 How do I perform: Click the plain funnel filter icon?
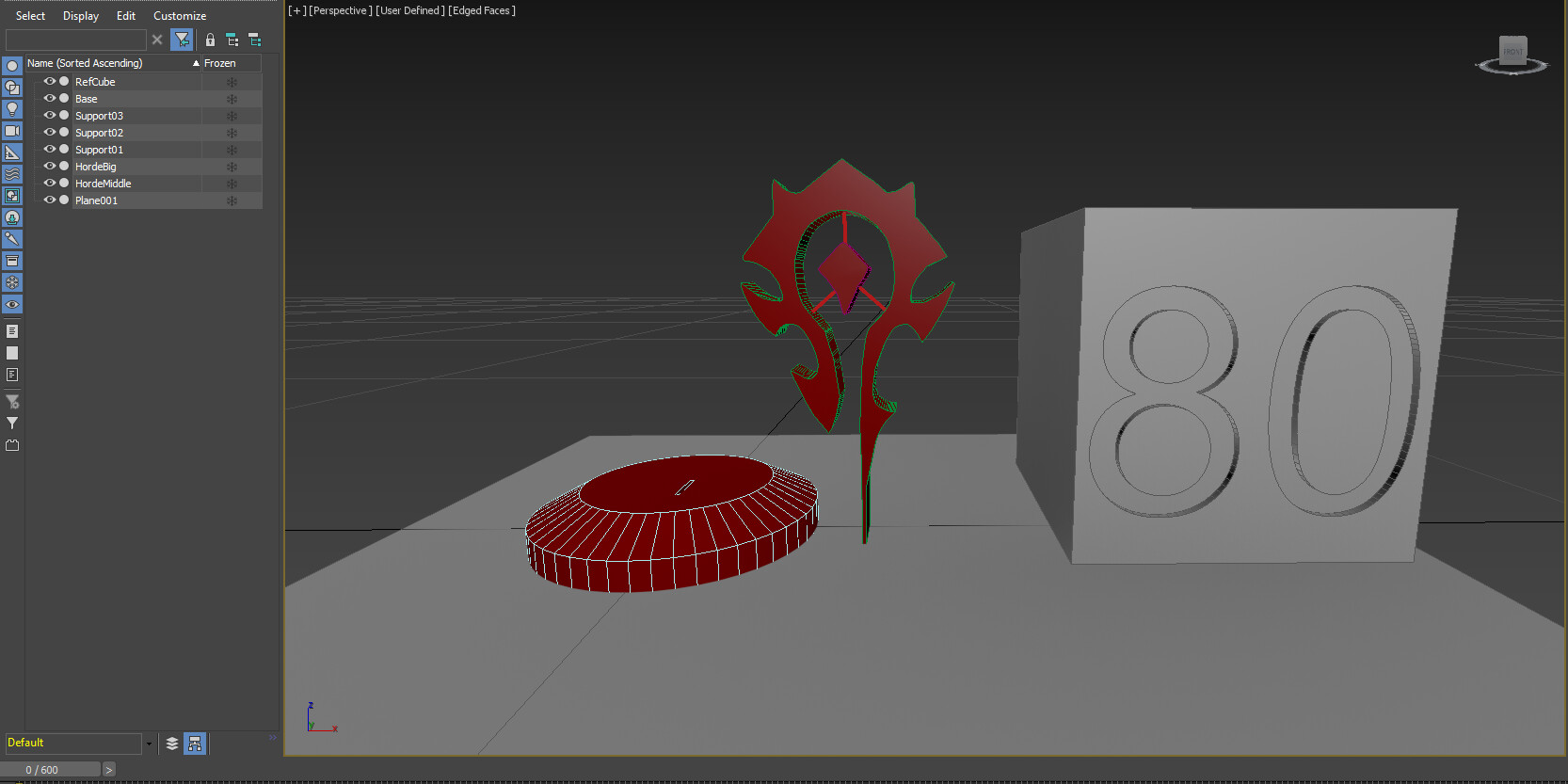[x=12, y=424]
